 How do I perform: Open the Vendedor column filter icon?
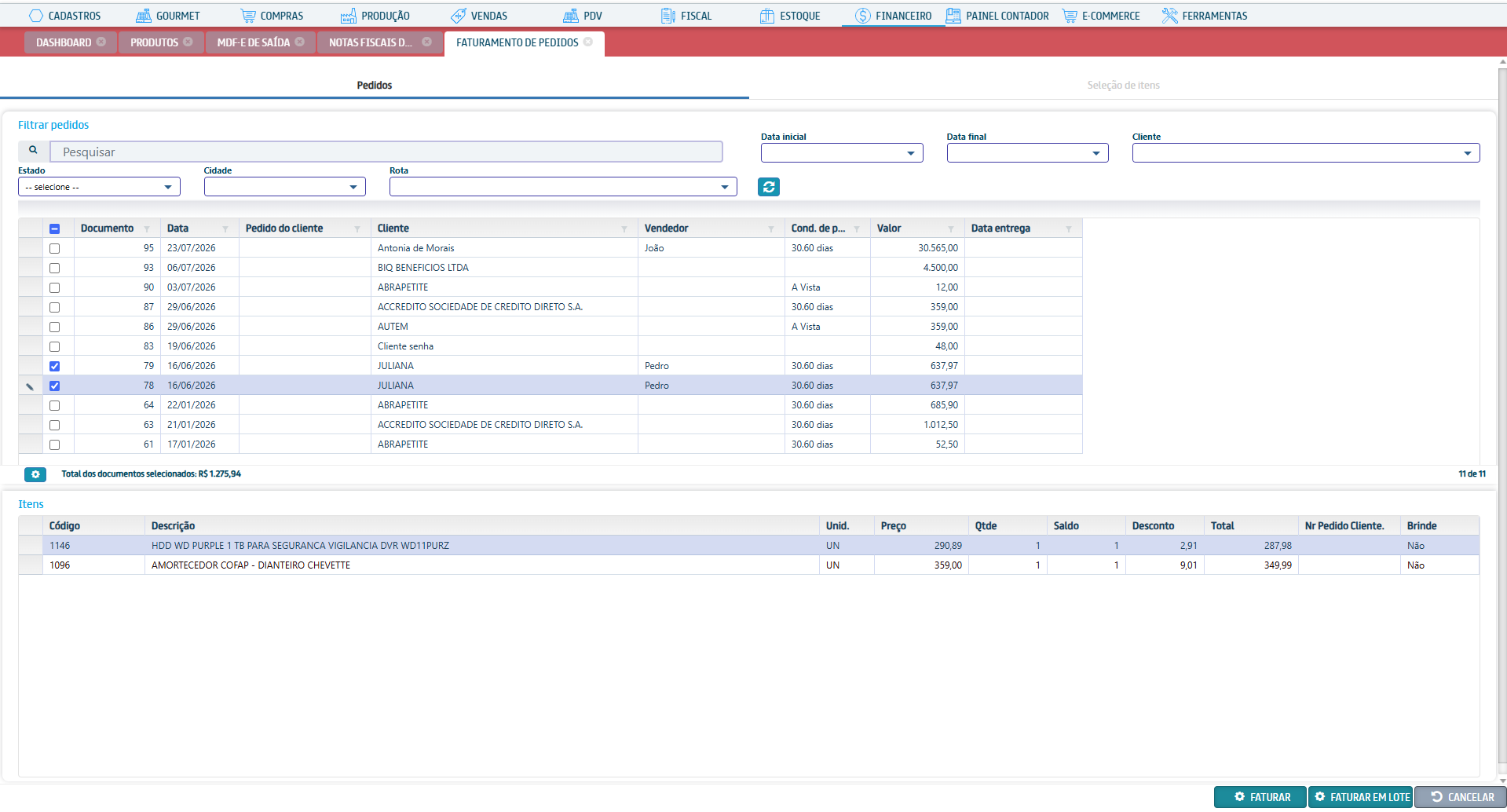click(771, 229)
